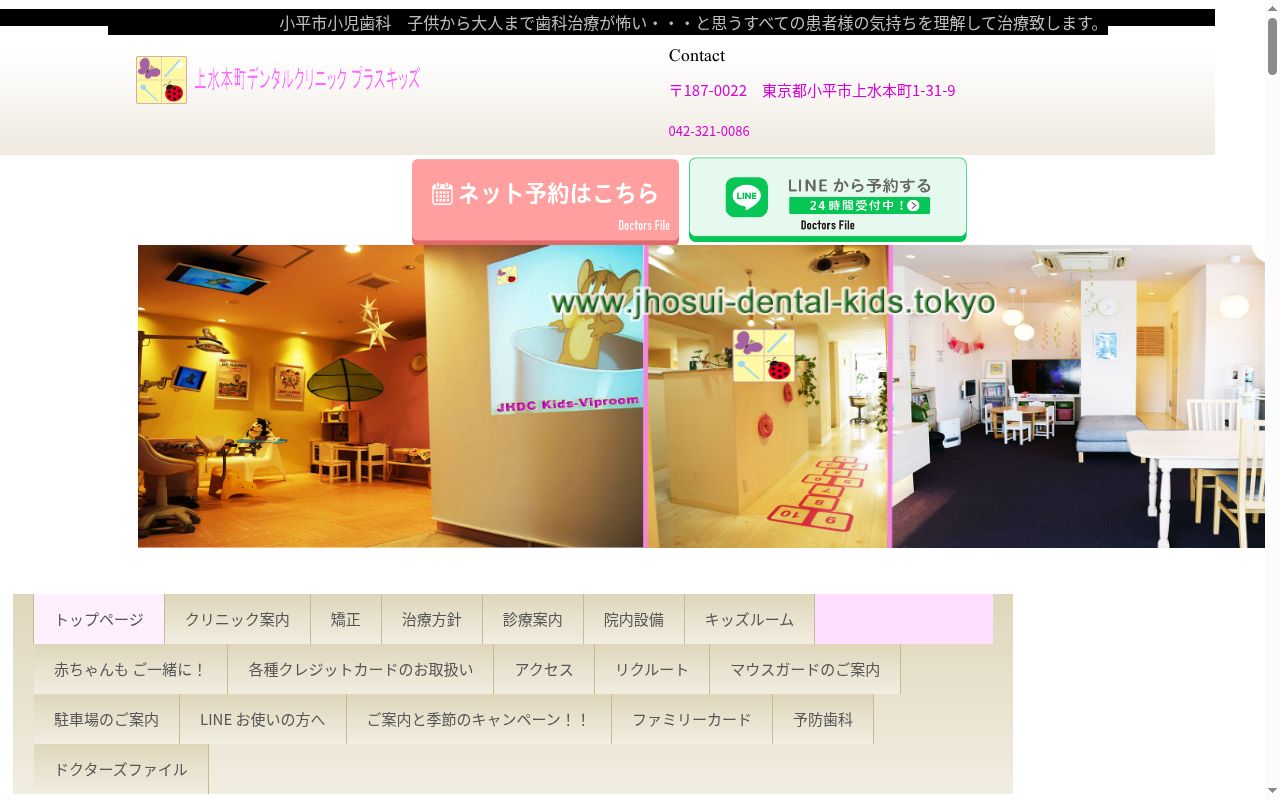1280x800 pixels.
Task: Click the calendar icon on the pink reservation button
Action: (x=442, y=194)
